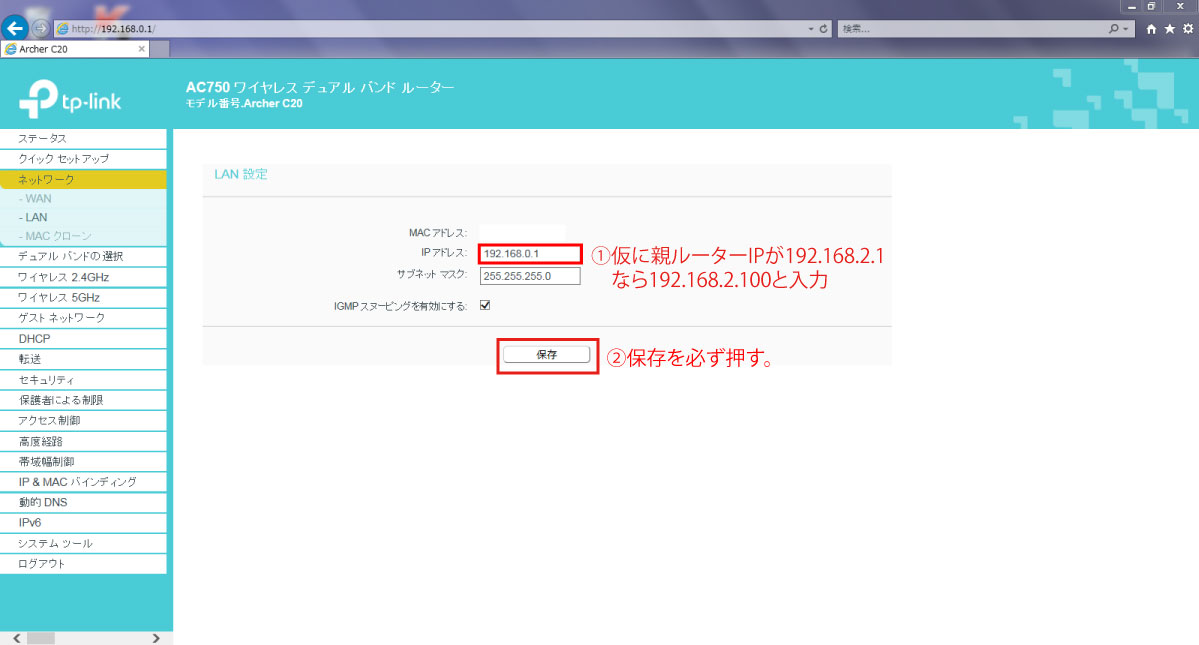The width and height of the screenshot is (1199, 645).
Task: Click the 保存 button
Action: coord(546,355)
